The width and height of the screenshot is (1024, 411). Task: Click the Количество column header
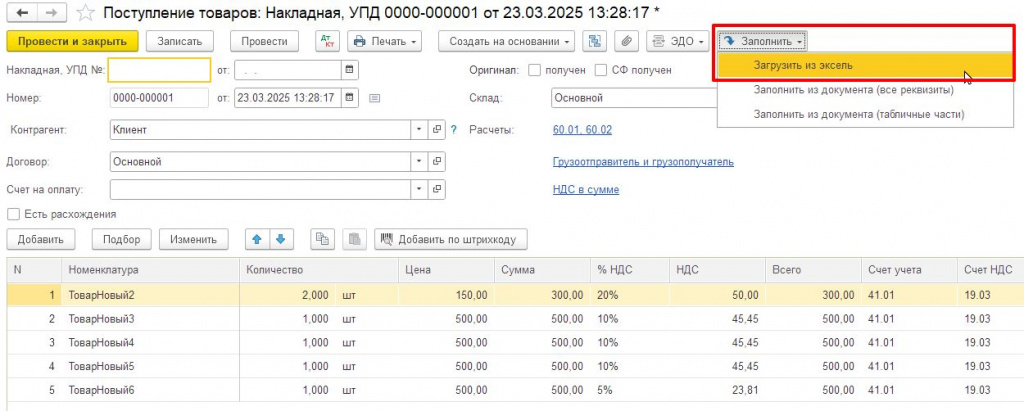319,270
